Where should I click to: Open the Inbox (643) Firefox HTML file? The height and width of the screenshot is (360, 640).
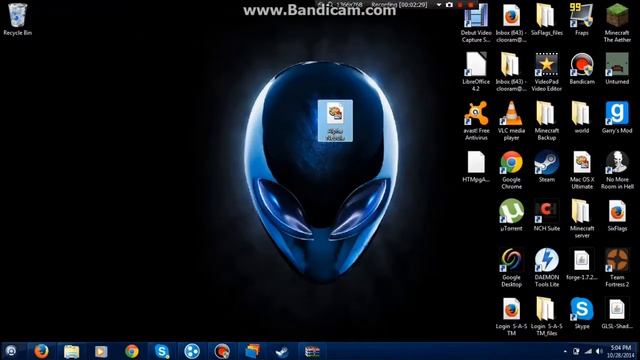[x=511, y=23]
